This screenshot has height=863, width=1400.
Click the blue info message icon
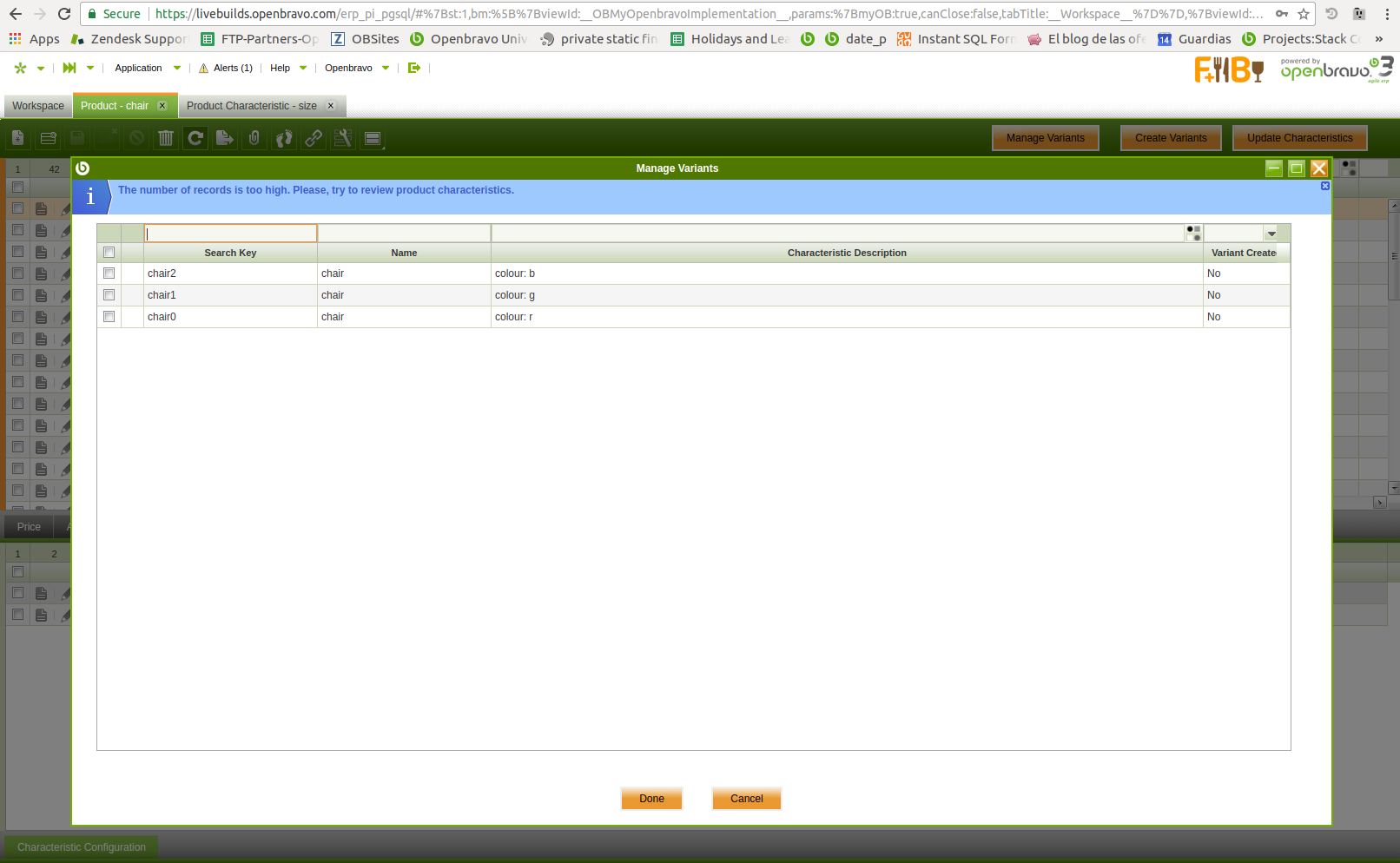tap(90, 197)
